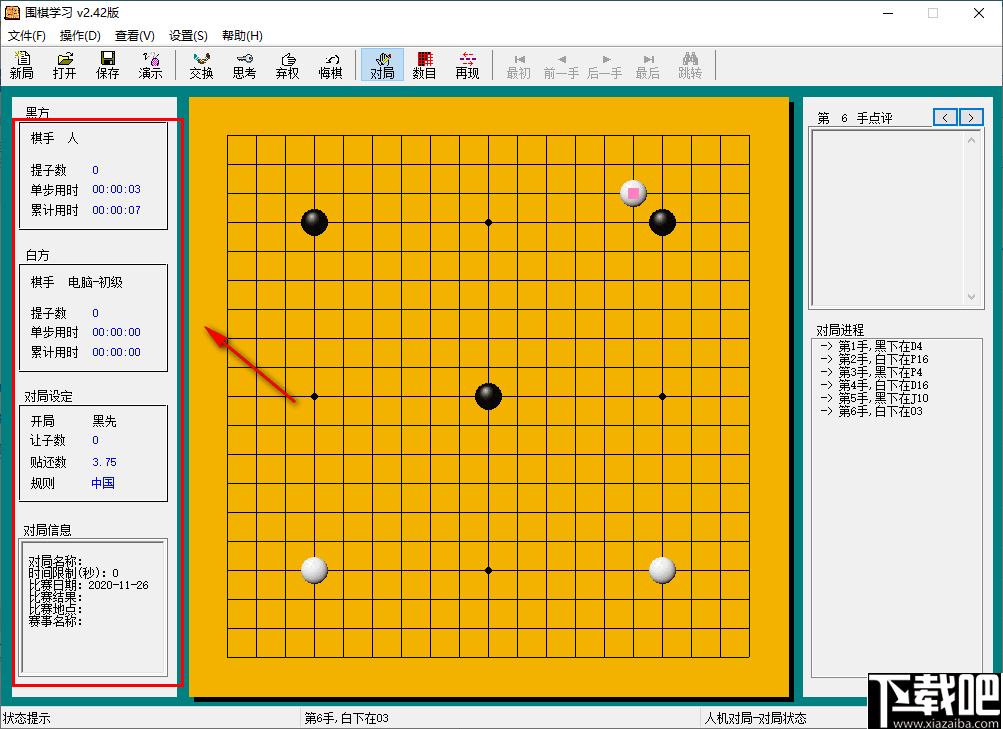Open a saved game file
Viewport: 1003px width, 729px height.
click(x=64, y=66)
